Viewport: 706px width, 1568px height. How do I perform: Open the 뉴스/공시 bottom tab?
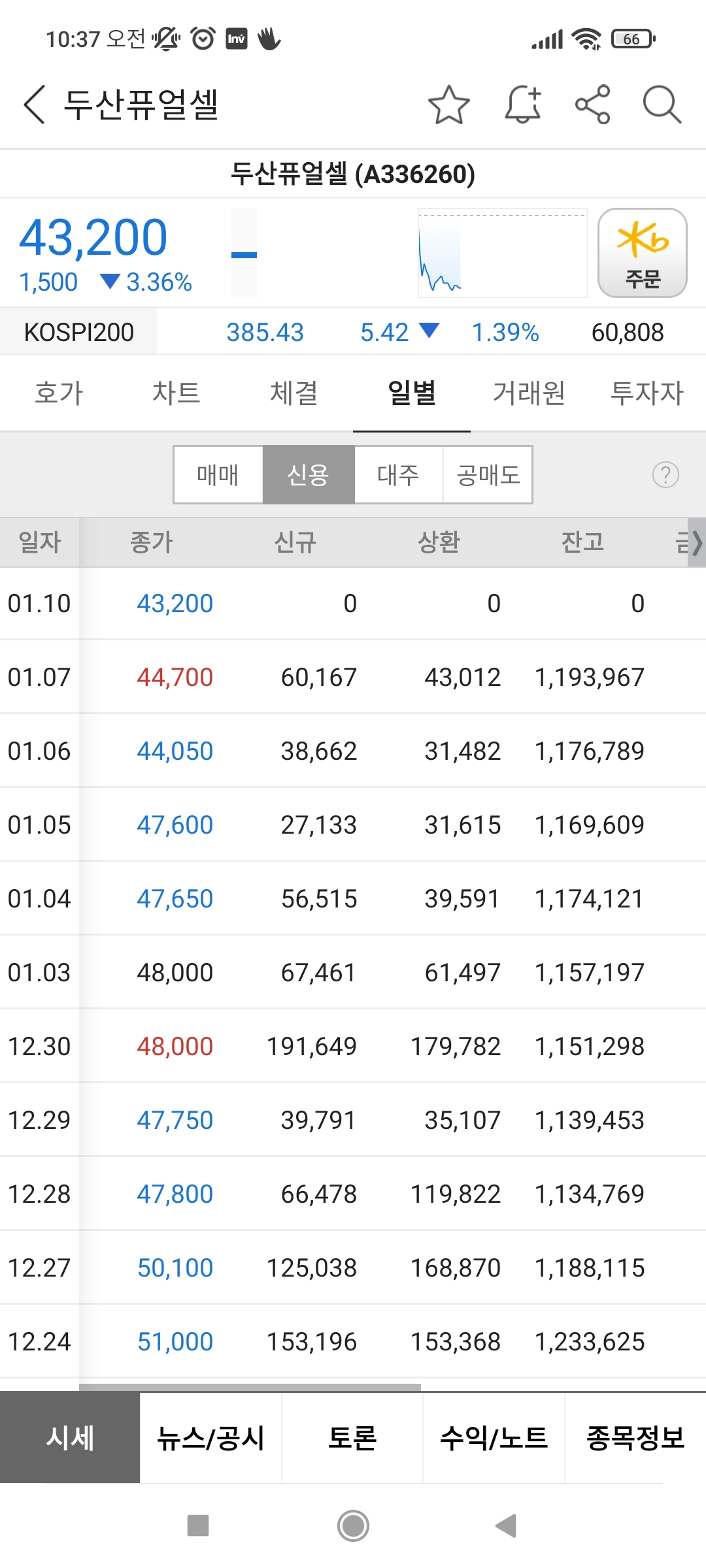pos(210,1437)
